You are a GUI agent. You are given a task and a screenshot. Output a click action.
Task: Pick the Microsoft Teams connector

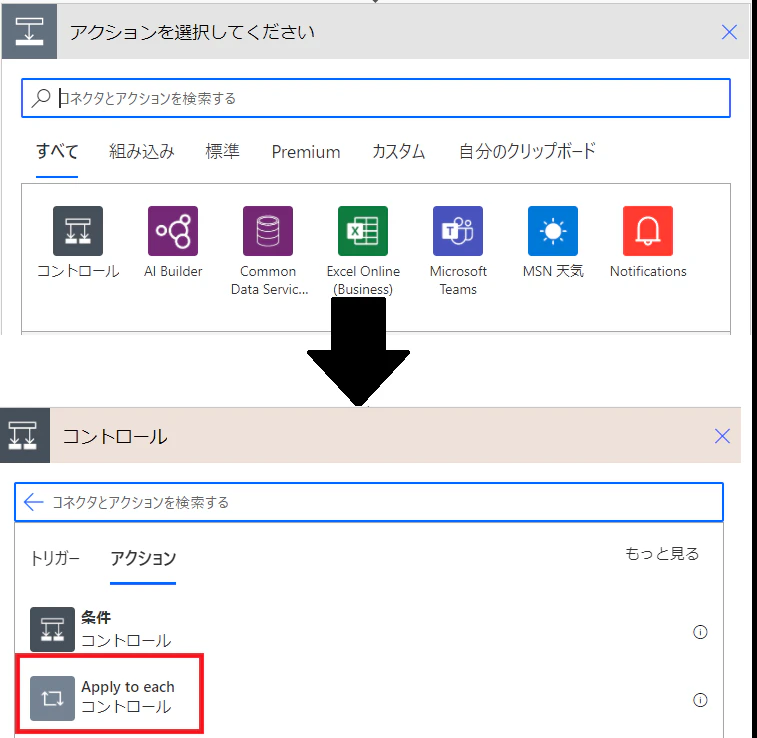tap(458, 231)
